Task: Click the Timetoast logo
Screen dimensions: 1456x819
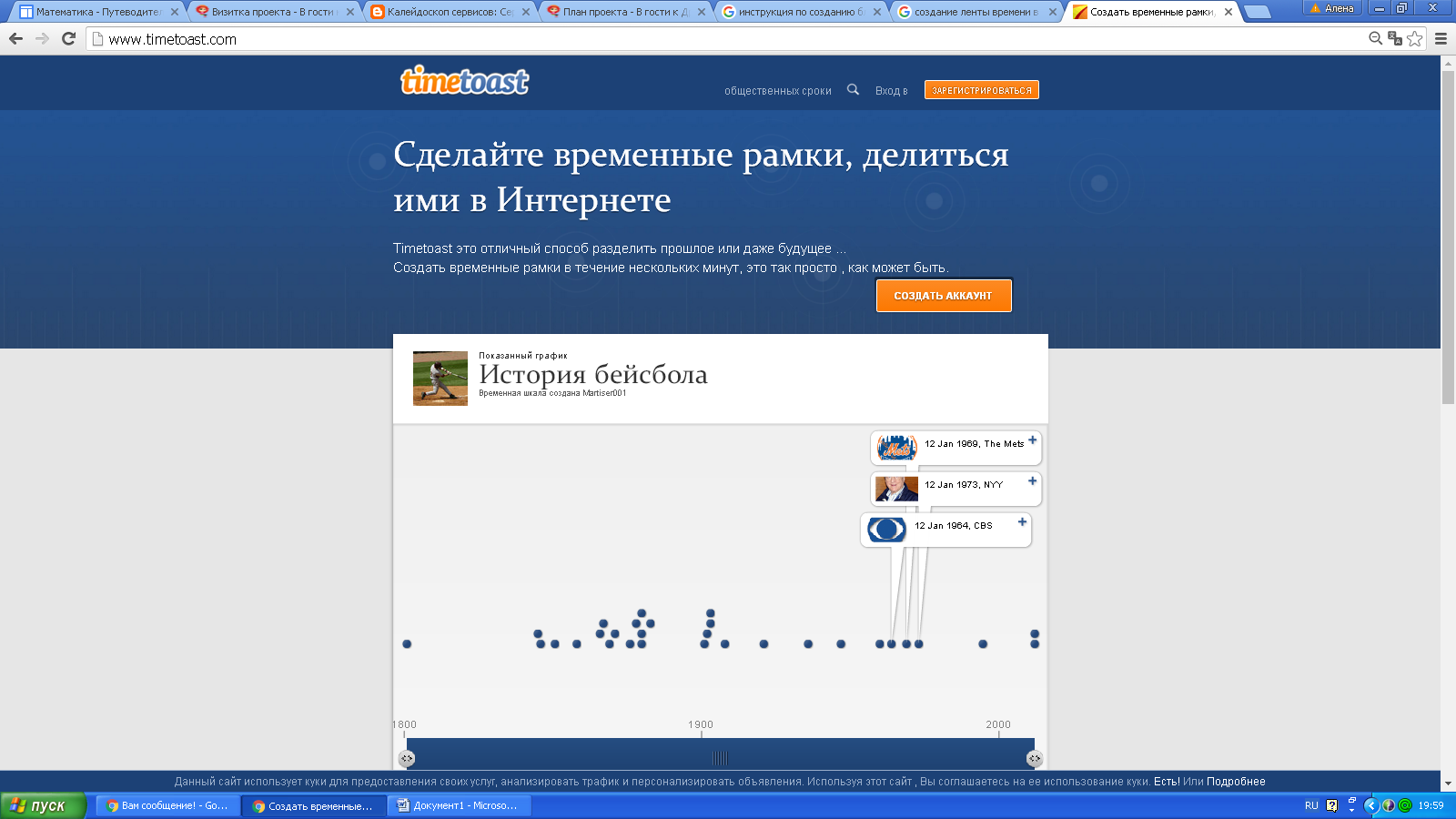Action: tap(464, 81)
